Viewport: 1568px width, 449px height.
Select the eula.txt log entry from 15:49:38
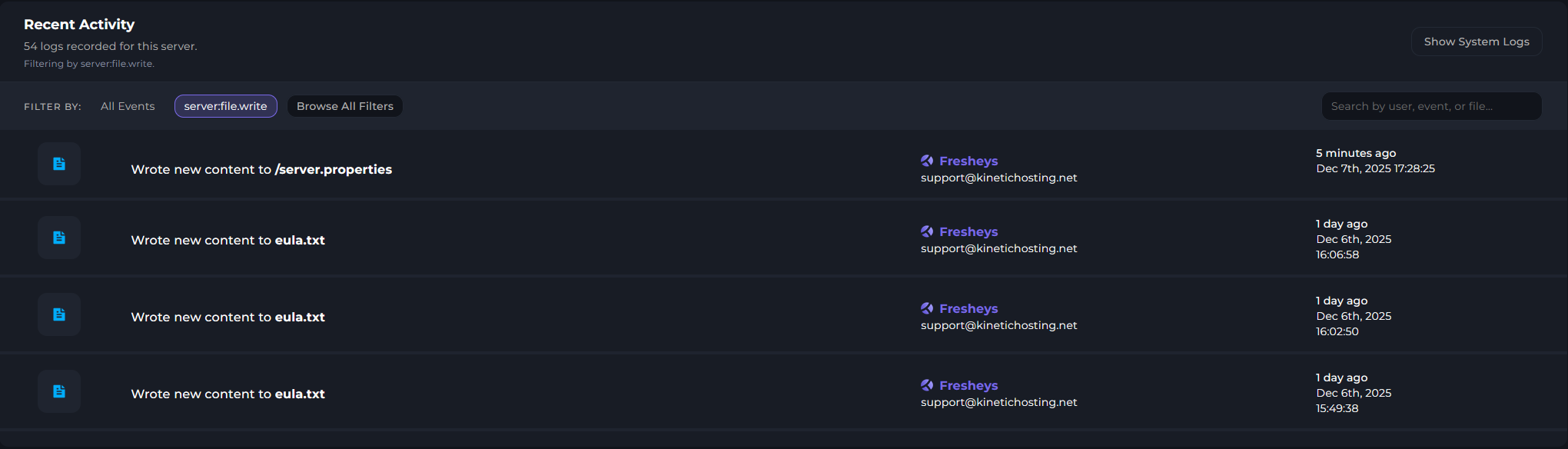[x=228, y=394]
